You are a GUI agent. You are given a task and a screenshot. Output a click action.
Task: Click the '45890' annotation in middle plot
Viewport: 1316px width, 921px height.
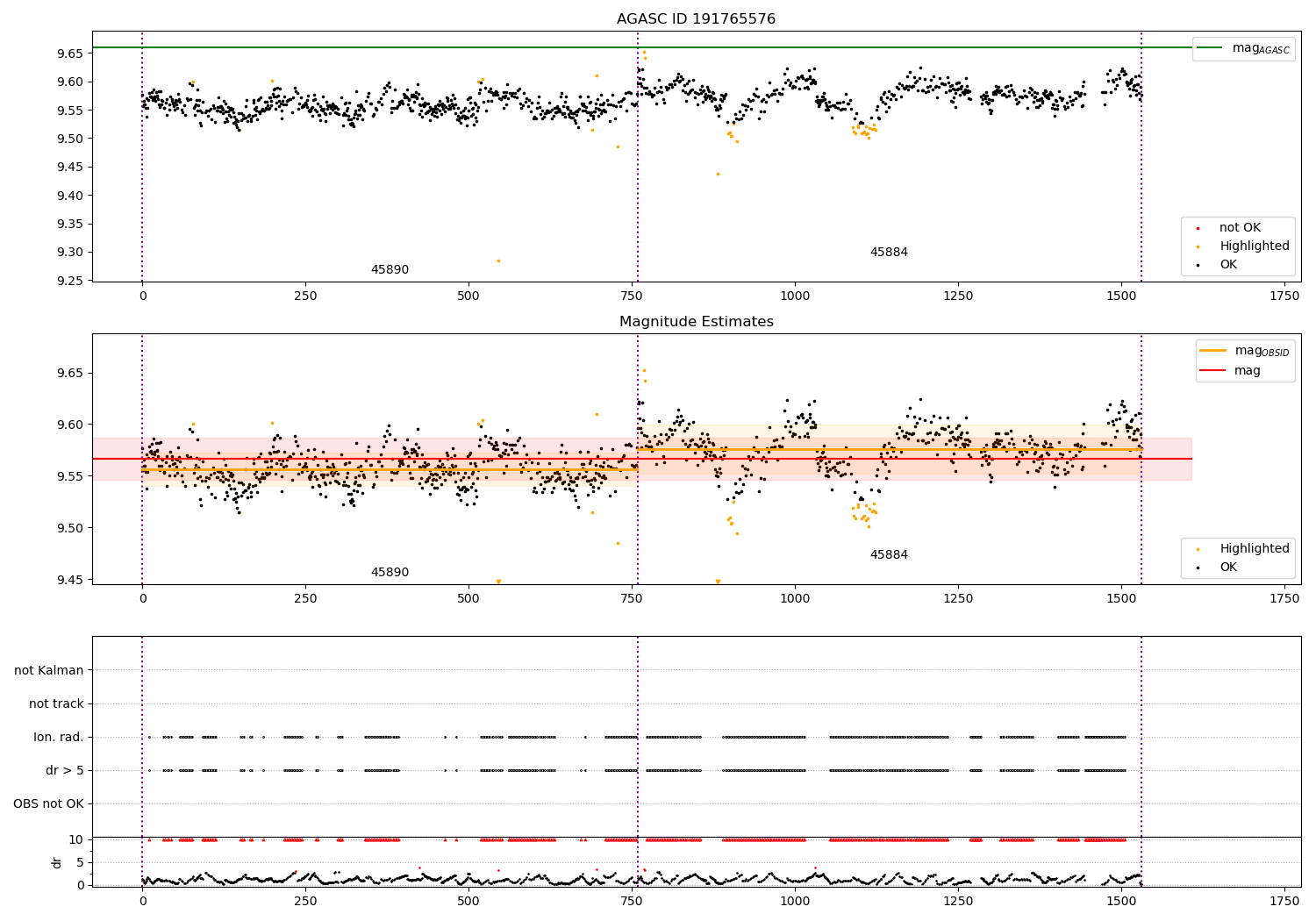390,573
